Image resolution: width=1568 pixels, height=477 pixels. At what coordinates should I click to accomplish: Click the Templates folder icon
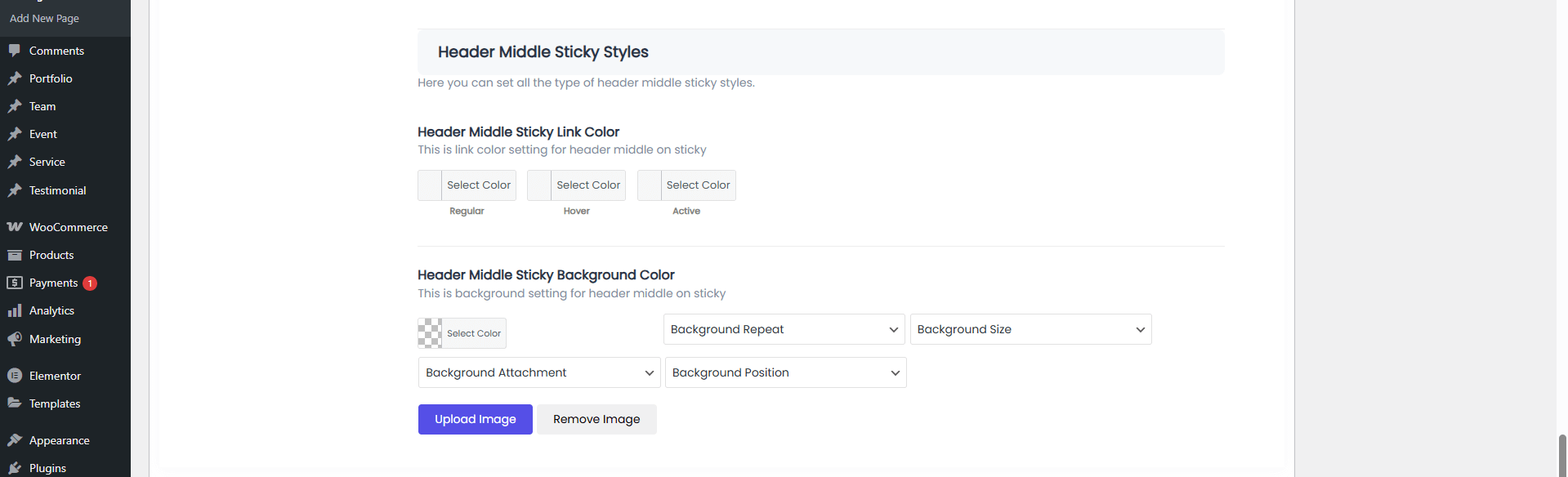[x=15, y=403]
